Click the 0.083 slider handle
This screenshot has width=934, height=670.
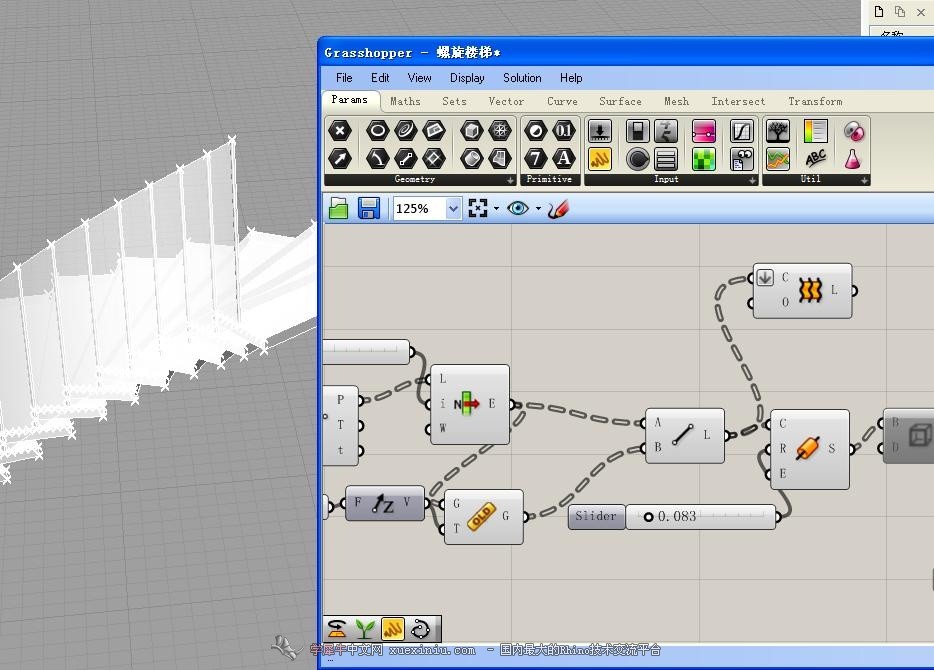click(x=649, y=516)
